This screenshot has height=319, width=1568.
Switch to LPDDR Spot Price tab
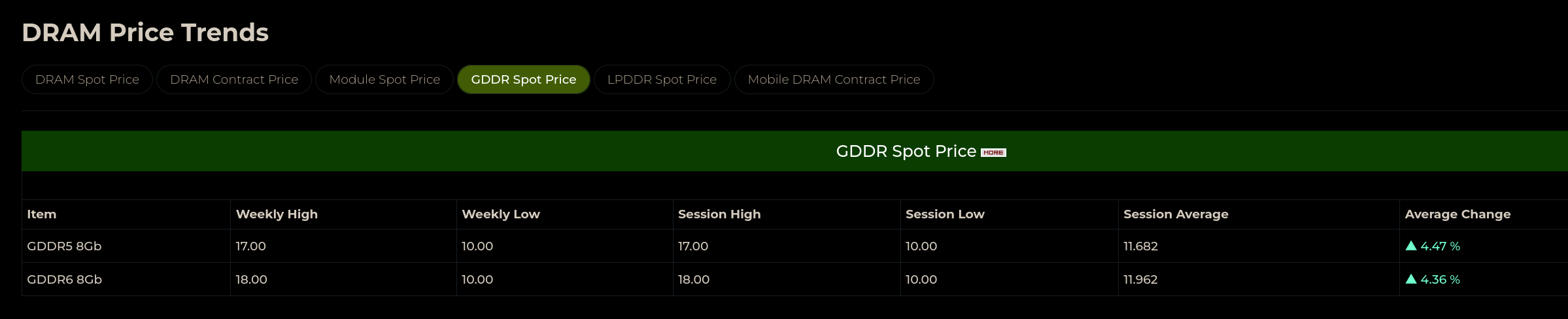pos(662,79)
